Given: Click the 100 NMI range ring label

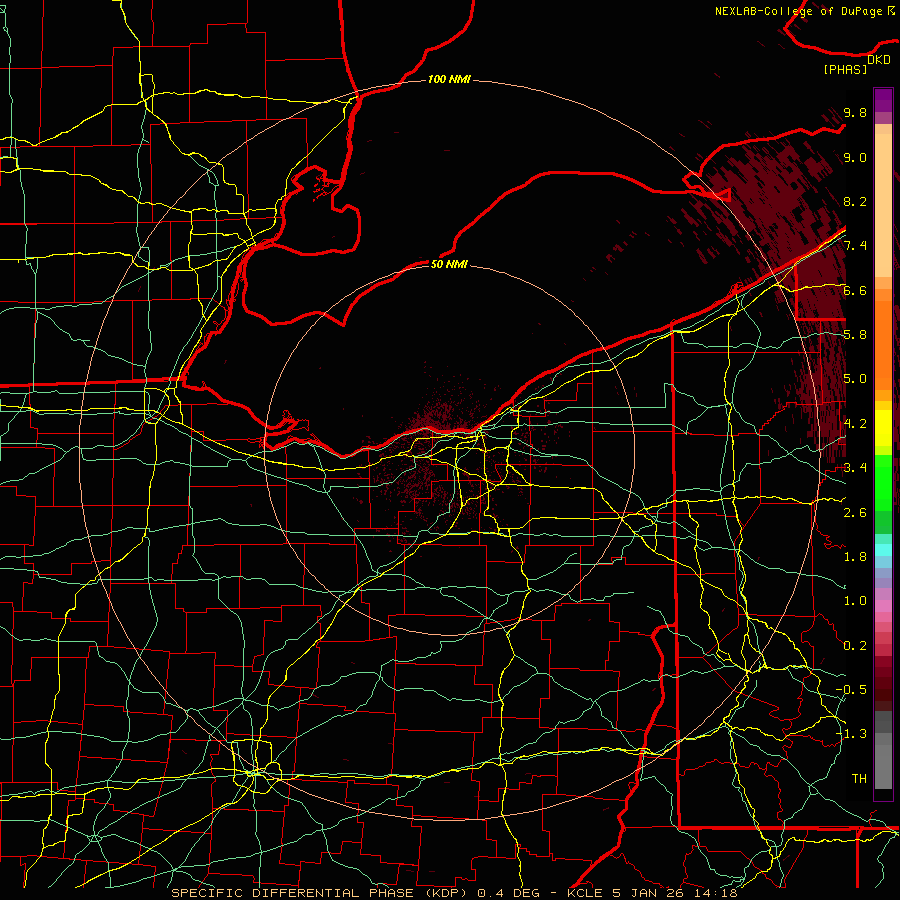Looking at the screenshot, I should point(449,79).
